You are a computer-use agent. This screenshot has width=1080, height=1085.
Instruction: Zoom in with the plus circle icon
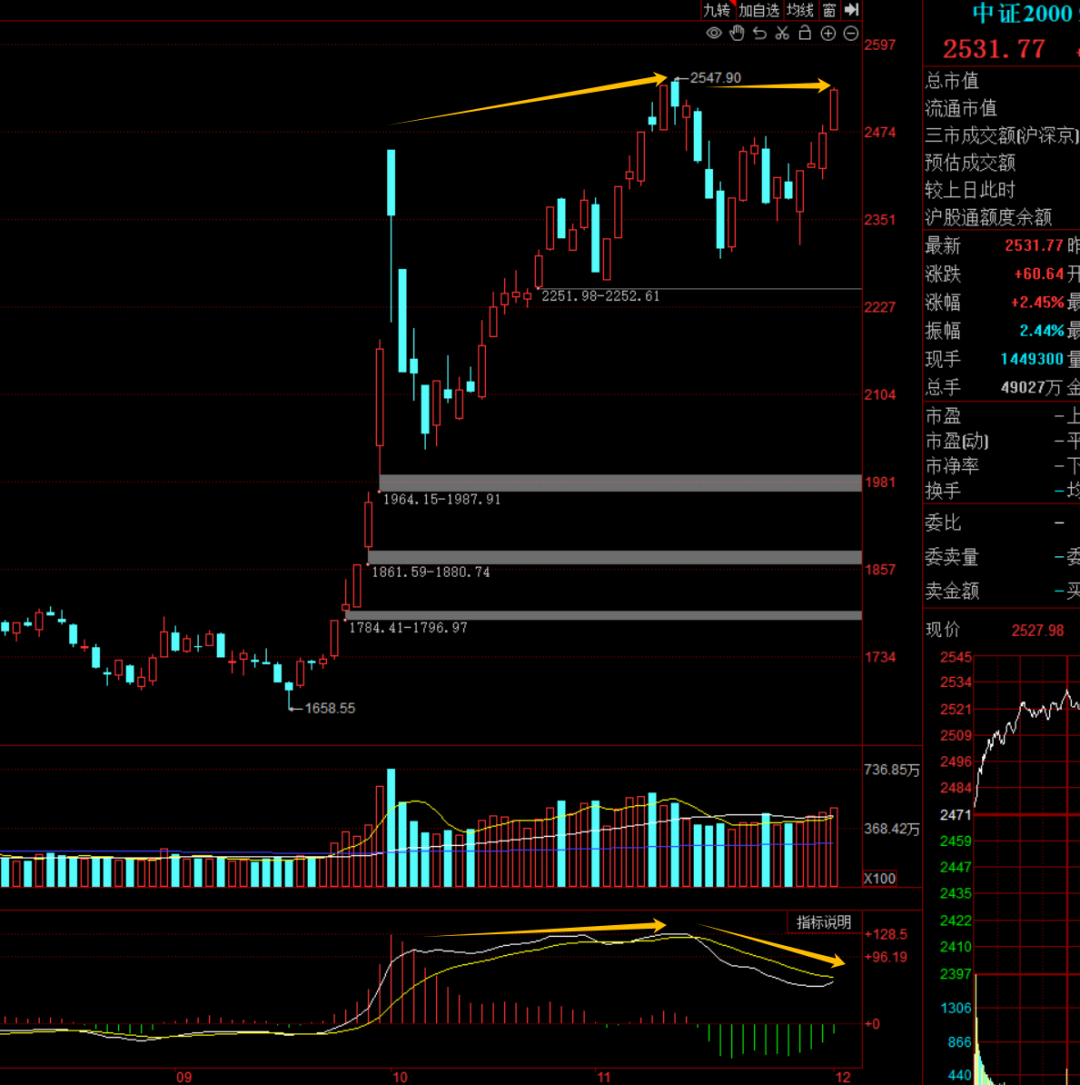pyautogui.click(x=828, y=33)
